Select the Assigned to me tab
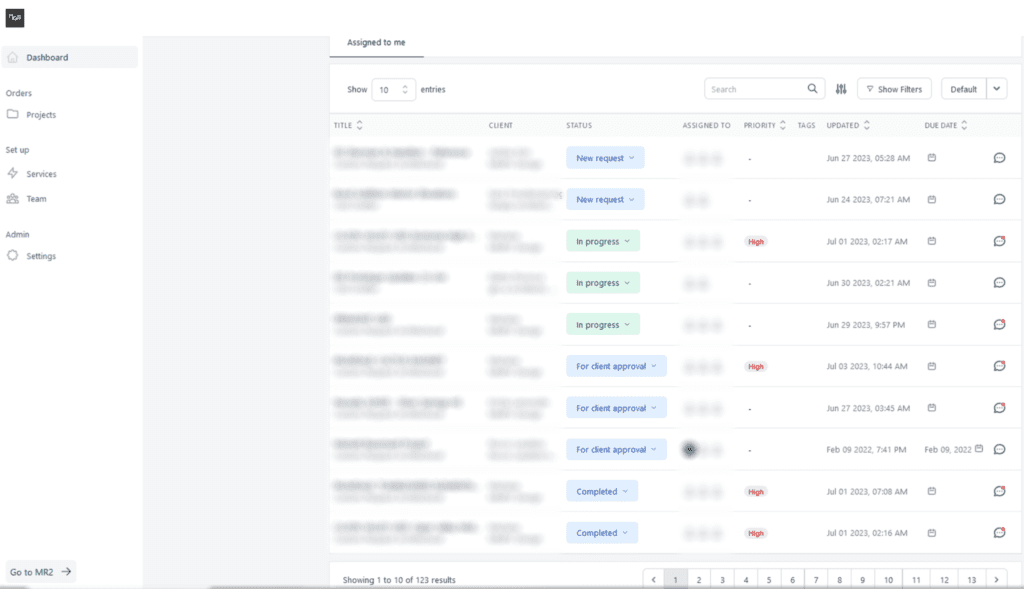This screenshot has height=589, width=1024. pyautogui.click(x=376, y=43)
